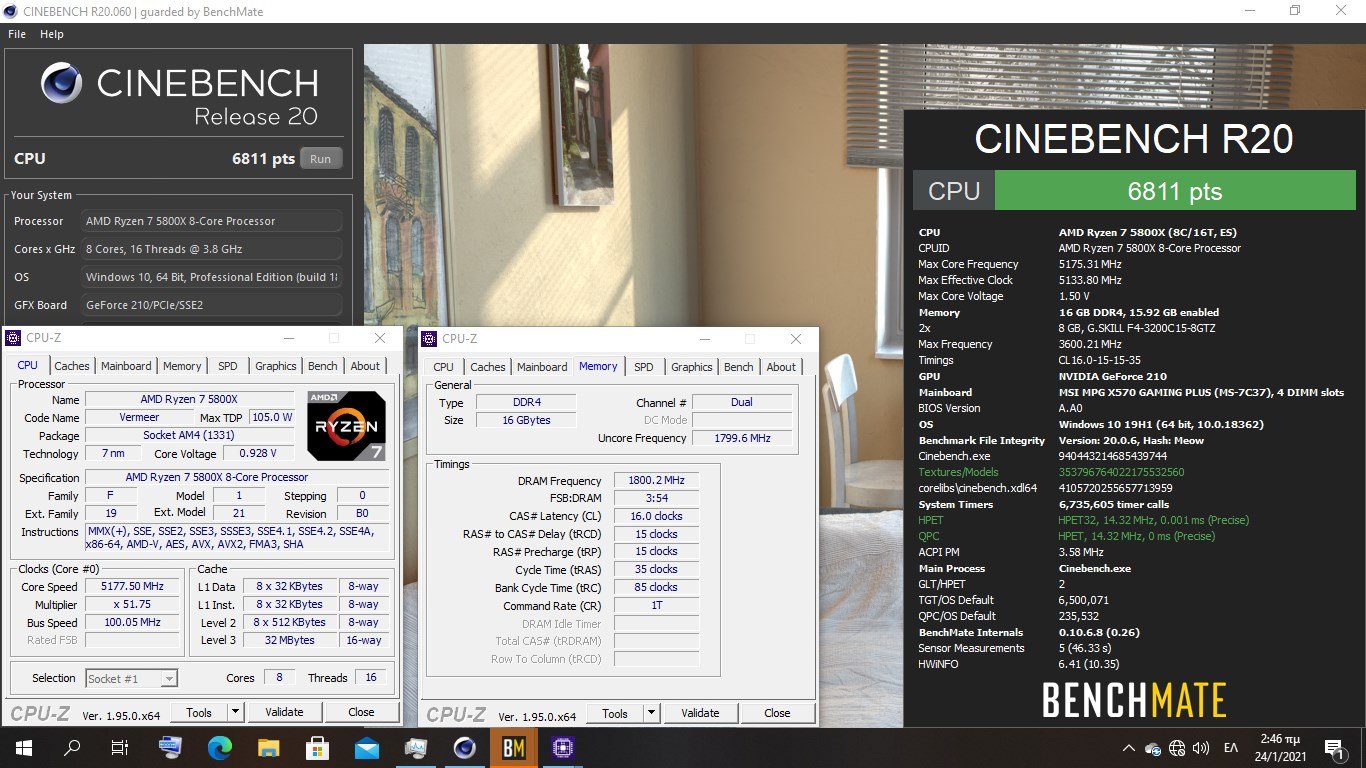Select CPU tab in right CPU-Z window

click(x=443, y=367)
